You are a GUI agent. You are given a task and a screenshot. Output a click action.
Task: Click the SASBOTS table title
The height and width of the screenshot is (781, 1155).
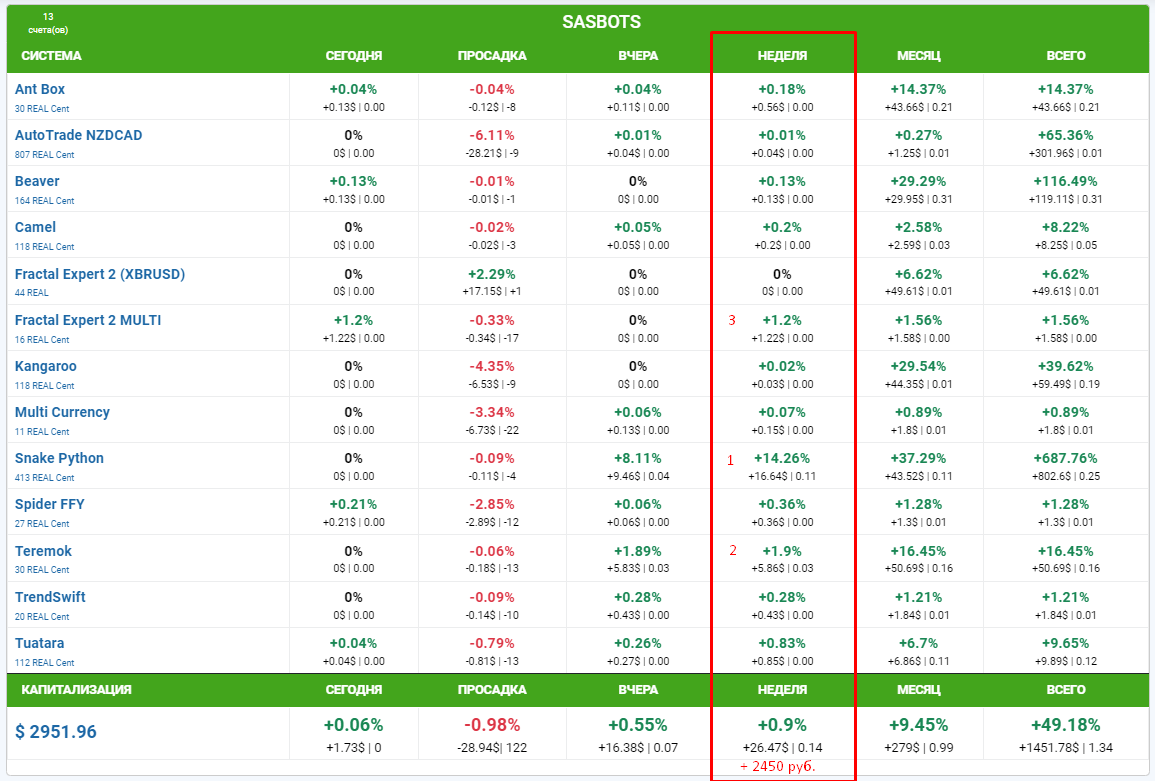[601, 21]
